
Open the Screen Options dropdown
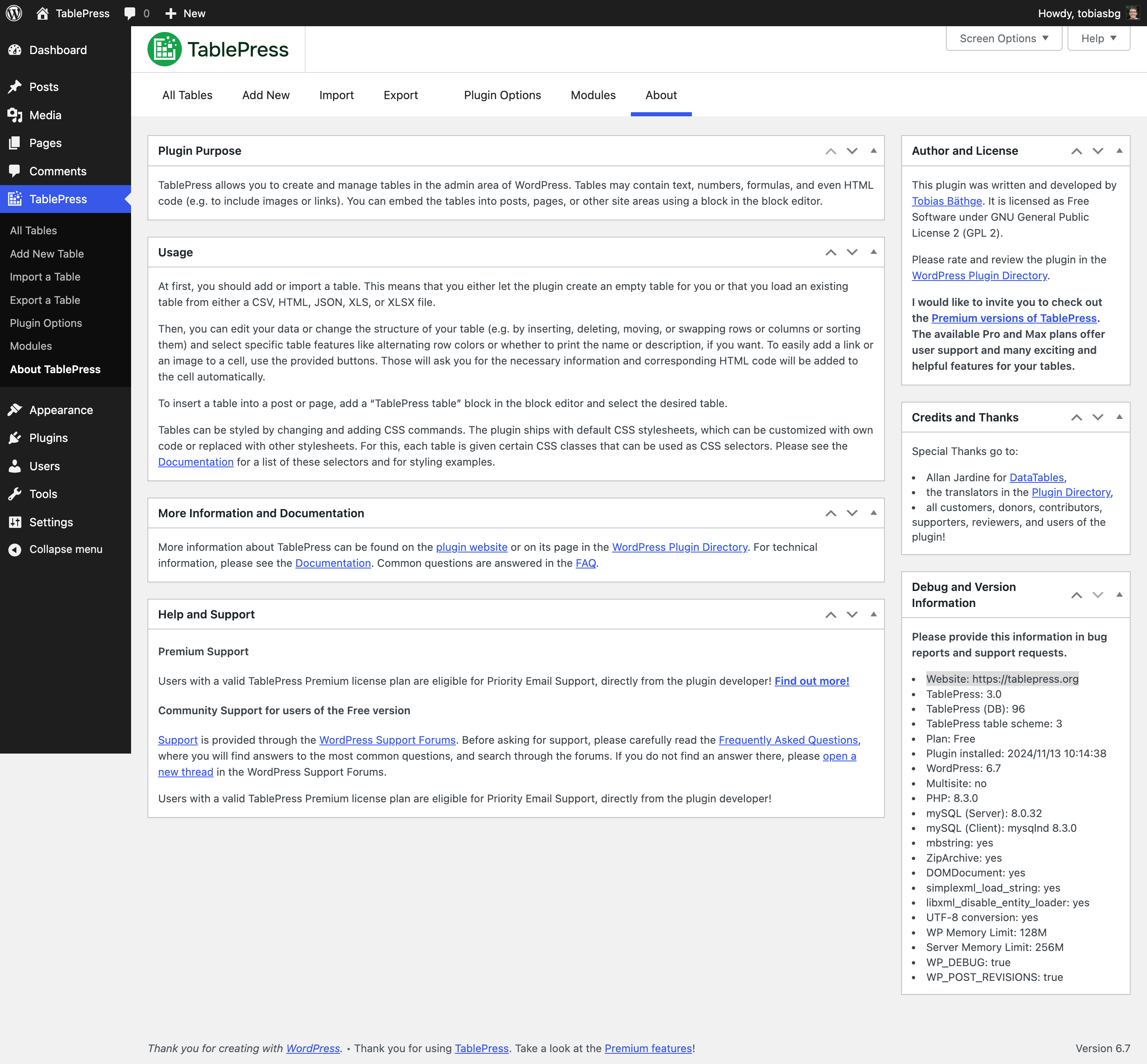tap(1003, 38)
